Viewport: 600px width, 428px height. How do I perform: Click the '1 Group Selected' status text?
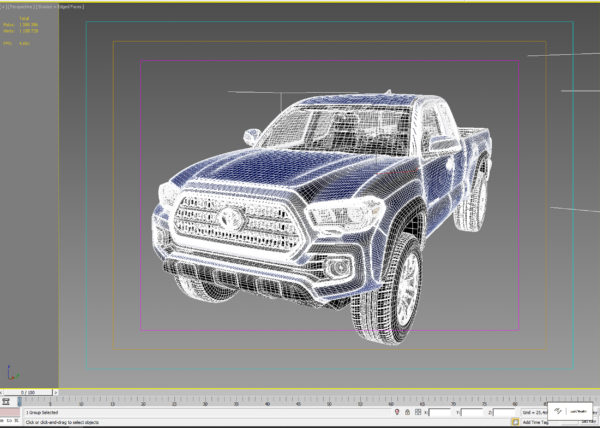click(42, 413)
